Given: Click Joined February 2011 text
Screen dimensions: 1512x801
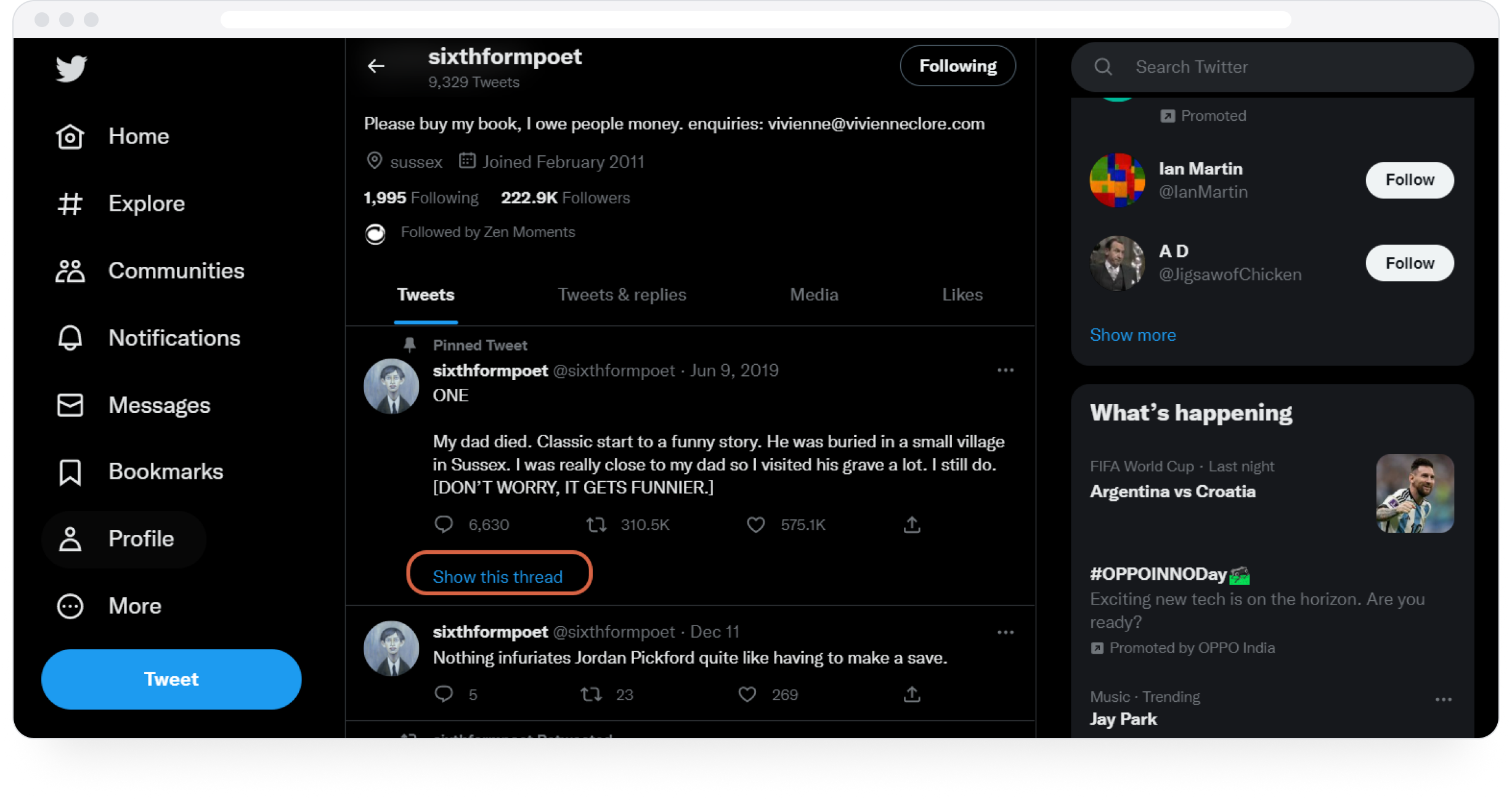Looking at the screenshot, I should [563, 162].
